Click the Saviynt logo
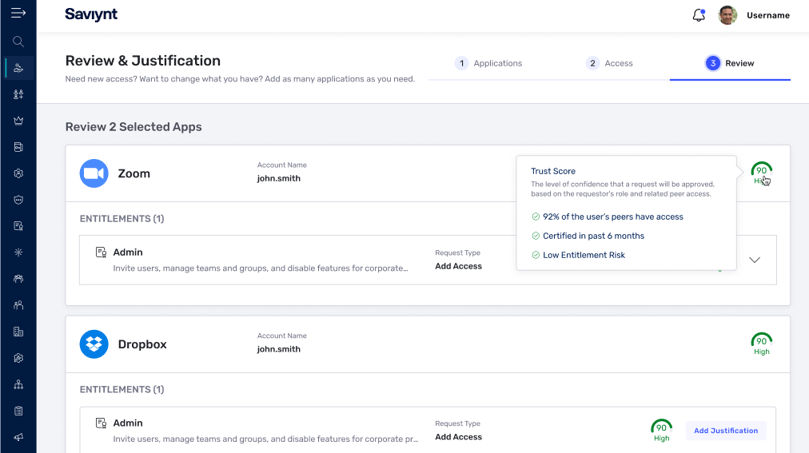 91,14
